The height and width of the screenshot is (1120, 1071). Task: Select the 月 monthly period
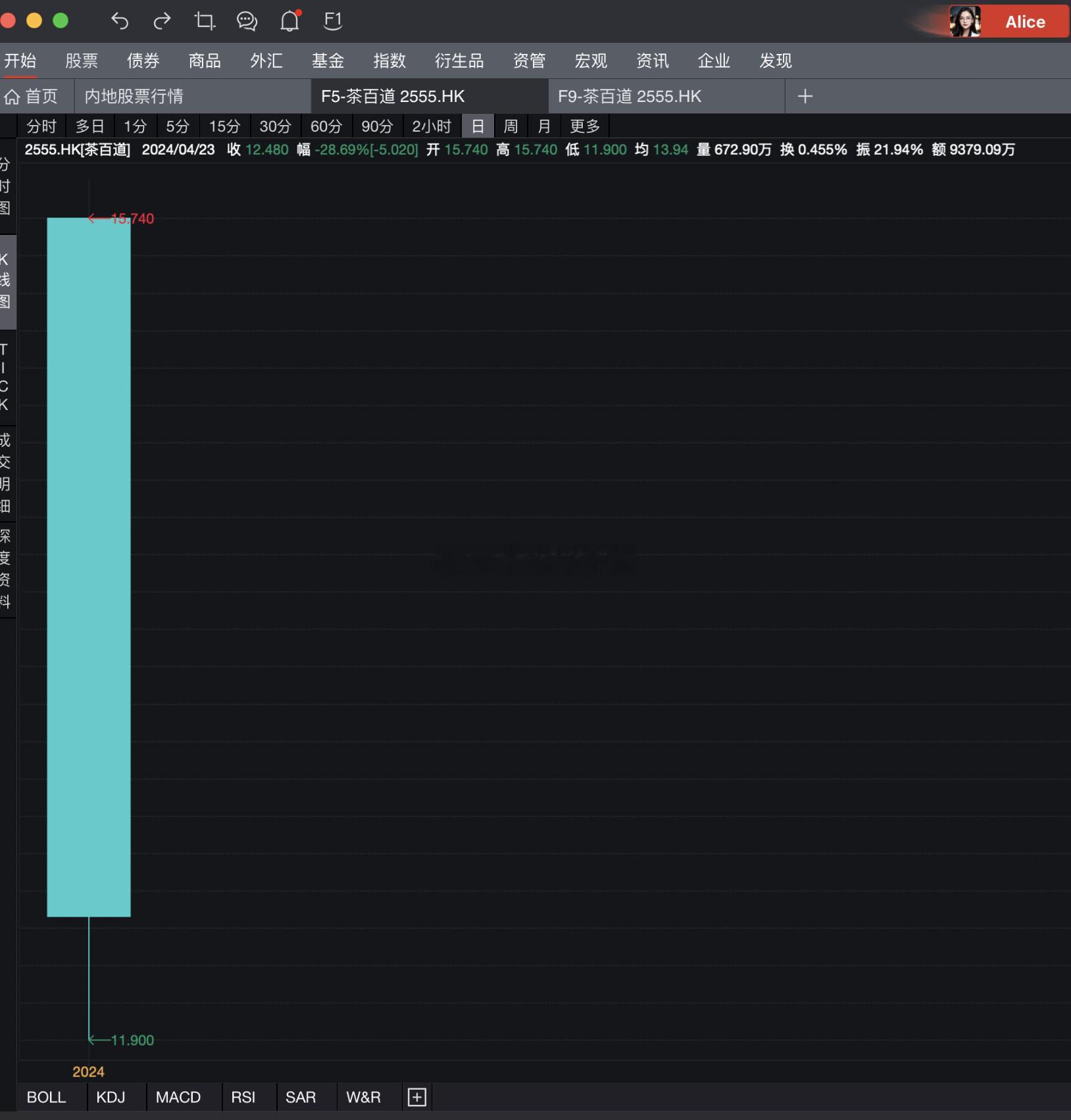click(544, 126)
